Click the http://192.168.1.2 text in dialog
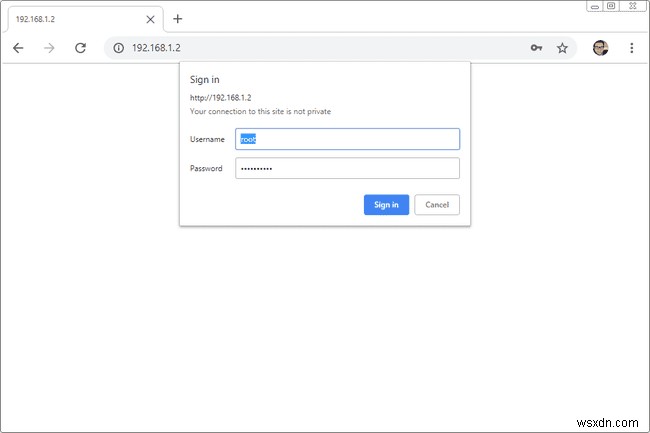The height and width of the screenshot is (433, 650). (221, 98)
